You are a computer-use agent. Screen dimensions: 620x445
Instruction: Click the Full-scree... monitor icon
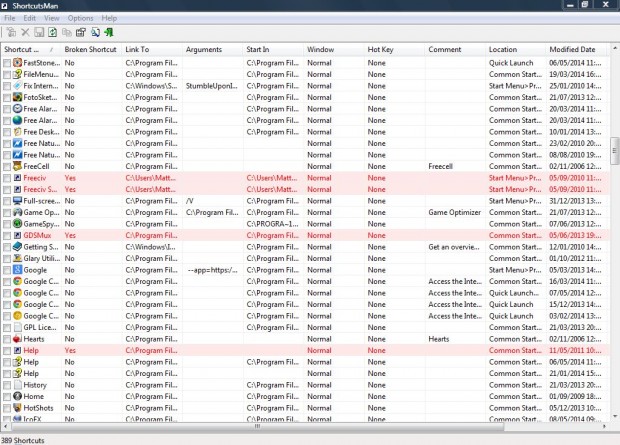click(x=17, y=201)
